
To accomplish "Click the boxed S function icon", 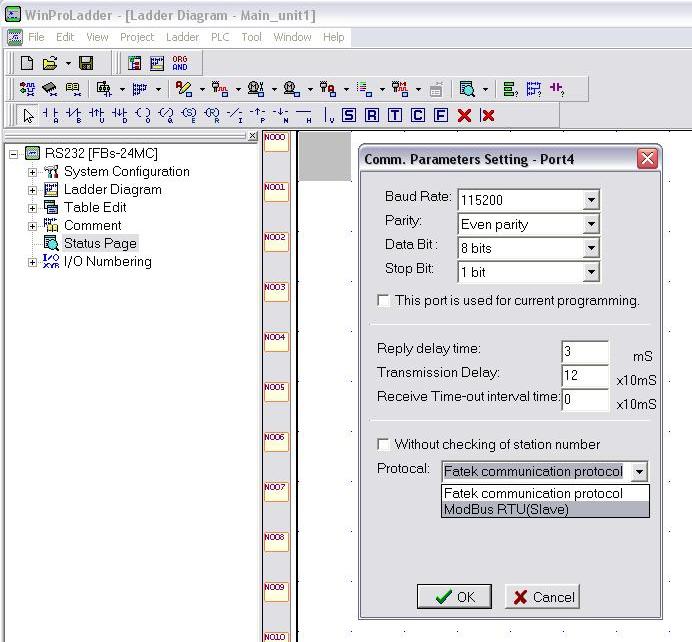I will click(x=349, y=116).
